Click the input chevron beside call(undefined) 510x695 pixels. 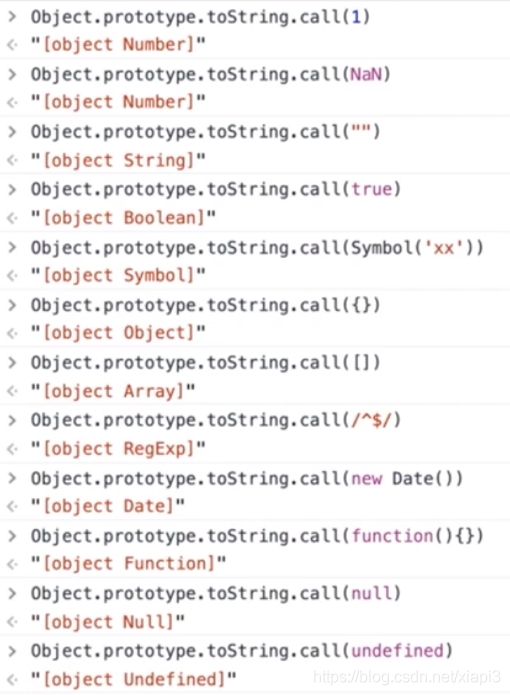point(12,651)
